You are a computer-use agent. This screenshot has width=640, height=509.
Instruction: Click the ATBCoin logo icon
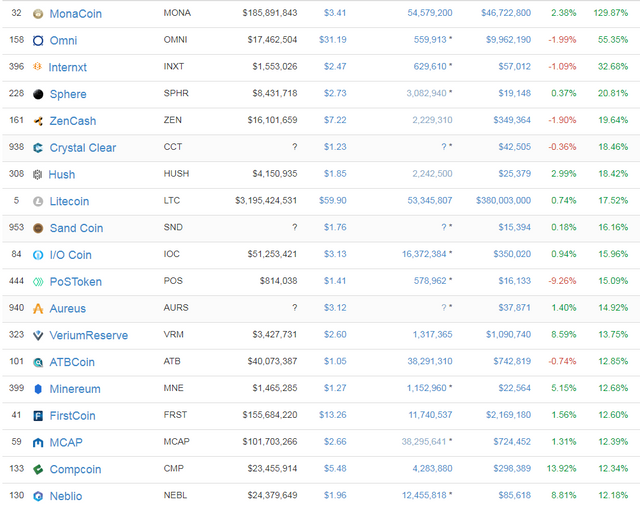38,362
